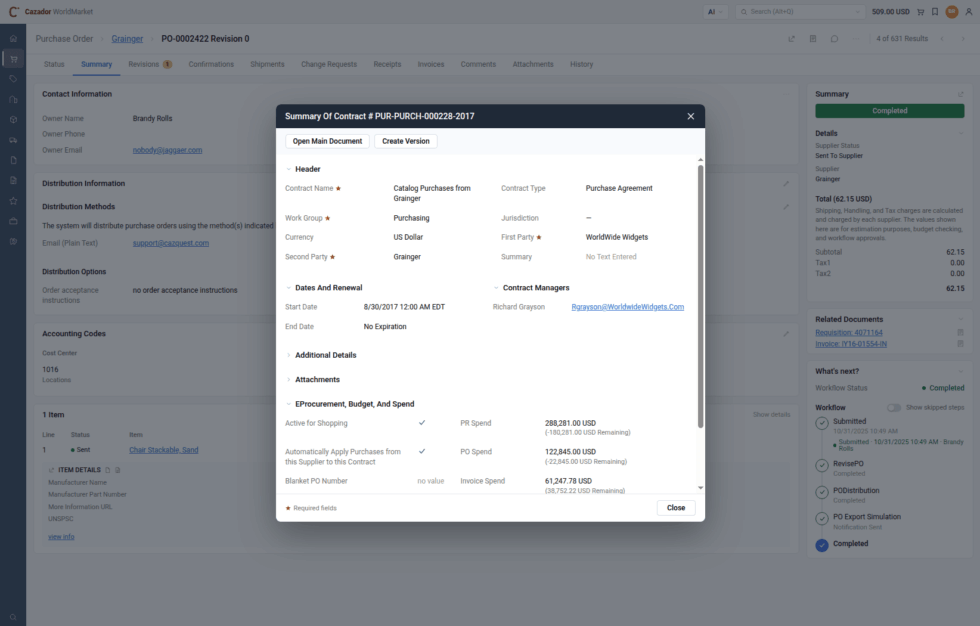Switch to History tab
The image size is (980, 626).
(x=581, y=64)
